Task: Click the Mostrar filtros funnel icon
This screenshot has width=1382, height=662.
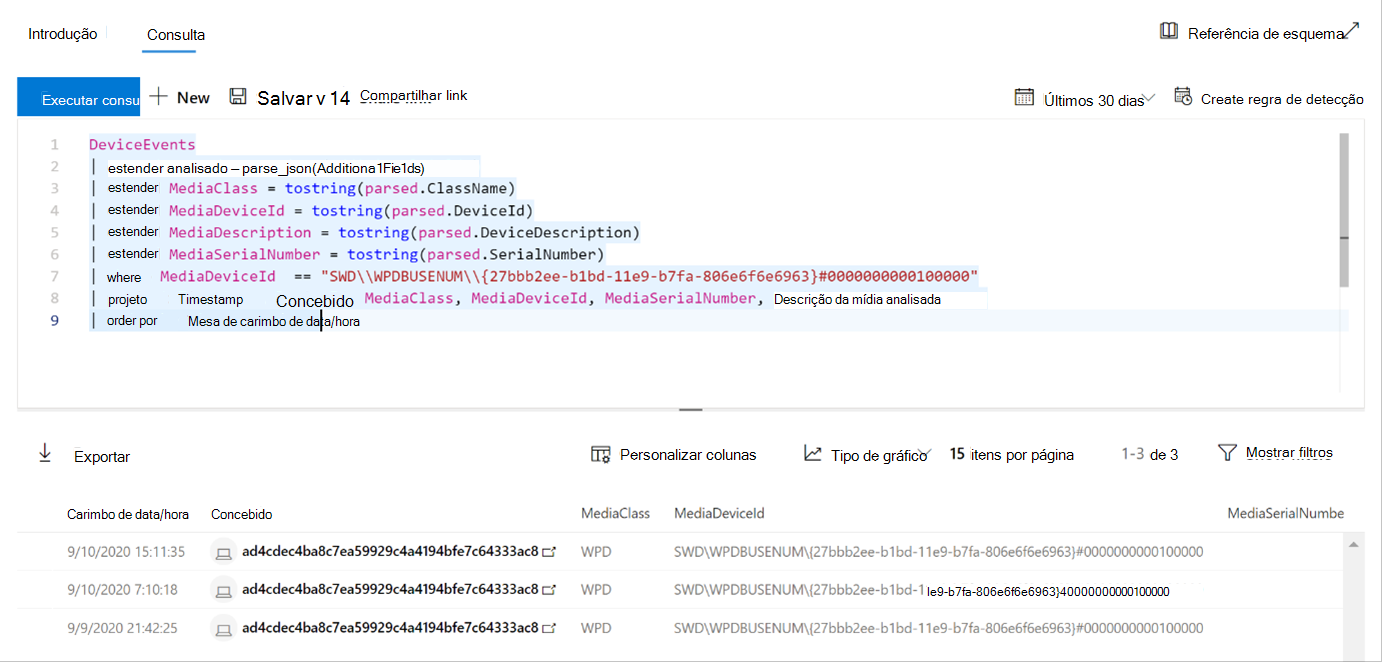Action: [1228, 453]
